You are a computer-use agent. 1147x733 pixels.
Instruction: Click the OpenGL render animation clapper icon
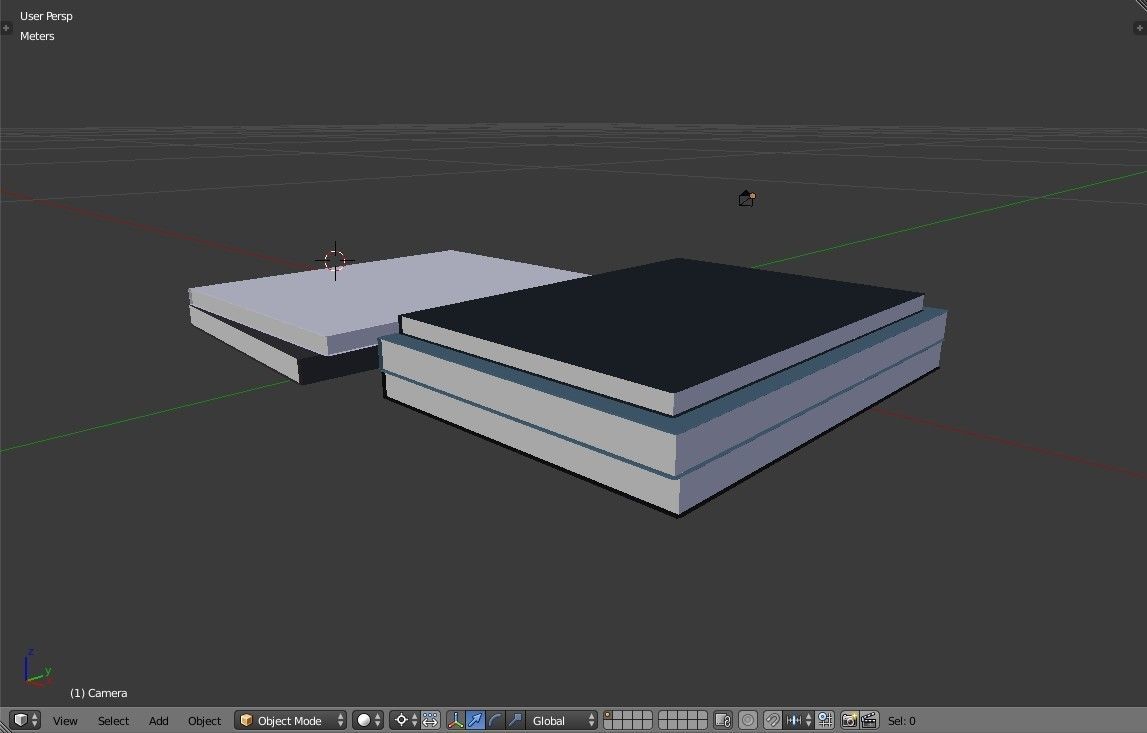coord(869,721)
